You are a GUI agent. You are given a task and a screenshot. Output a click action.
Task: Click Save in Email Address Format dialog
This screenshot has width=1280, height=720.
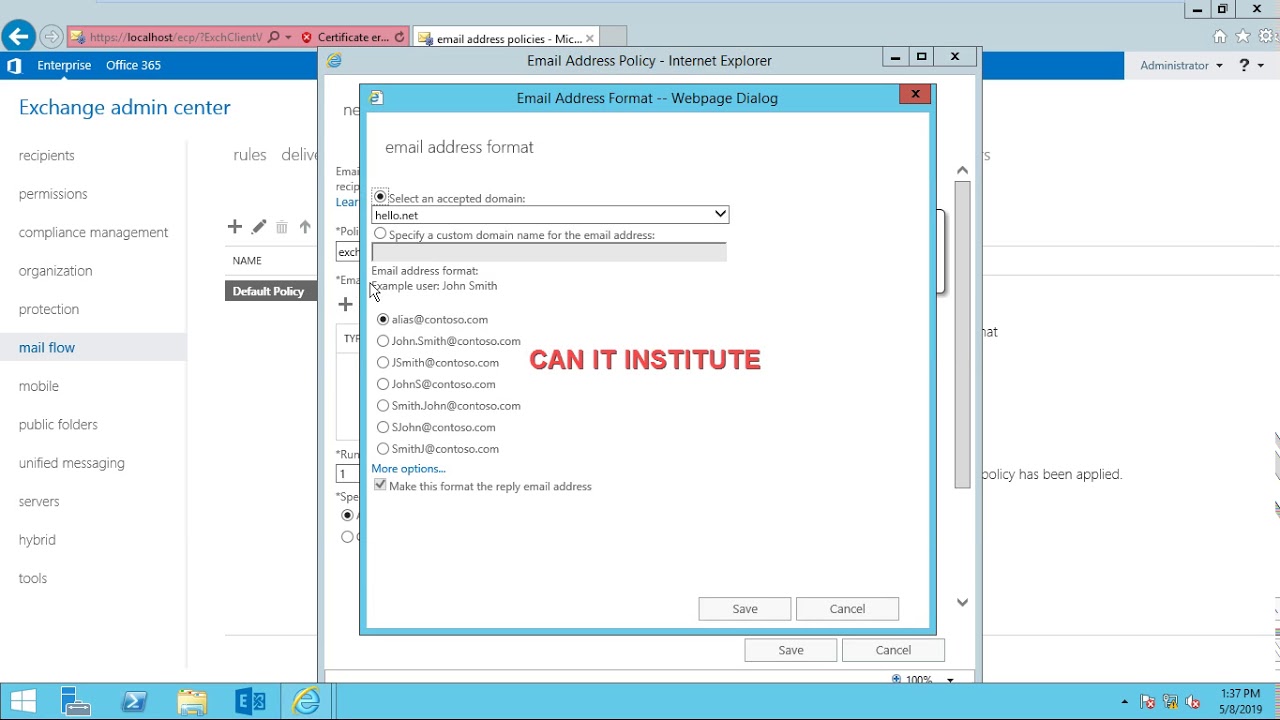coord(745,609)
